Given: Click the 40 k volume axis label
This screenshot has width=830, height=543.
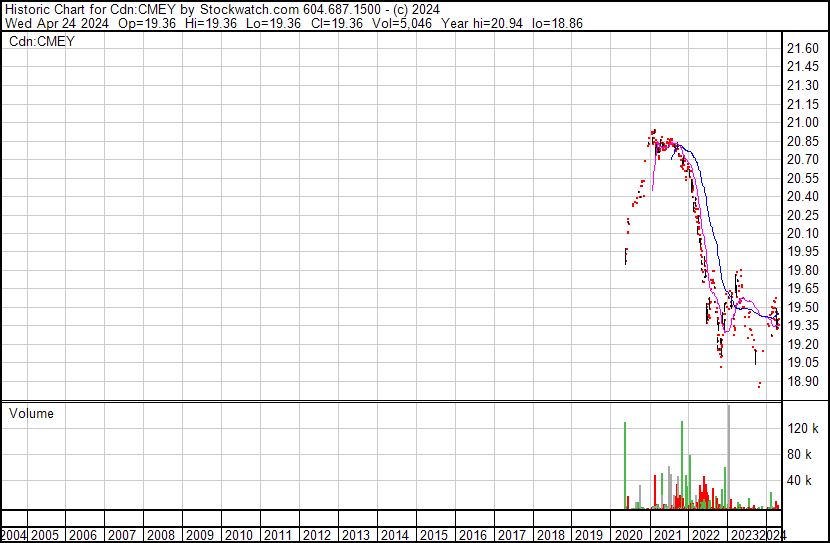Looking at the screenshot, I should (799, 480).
